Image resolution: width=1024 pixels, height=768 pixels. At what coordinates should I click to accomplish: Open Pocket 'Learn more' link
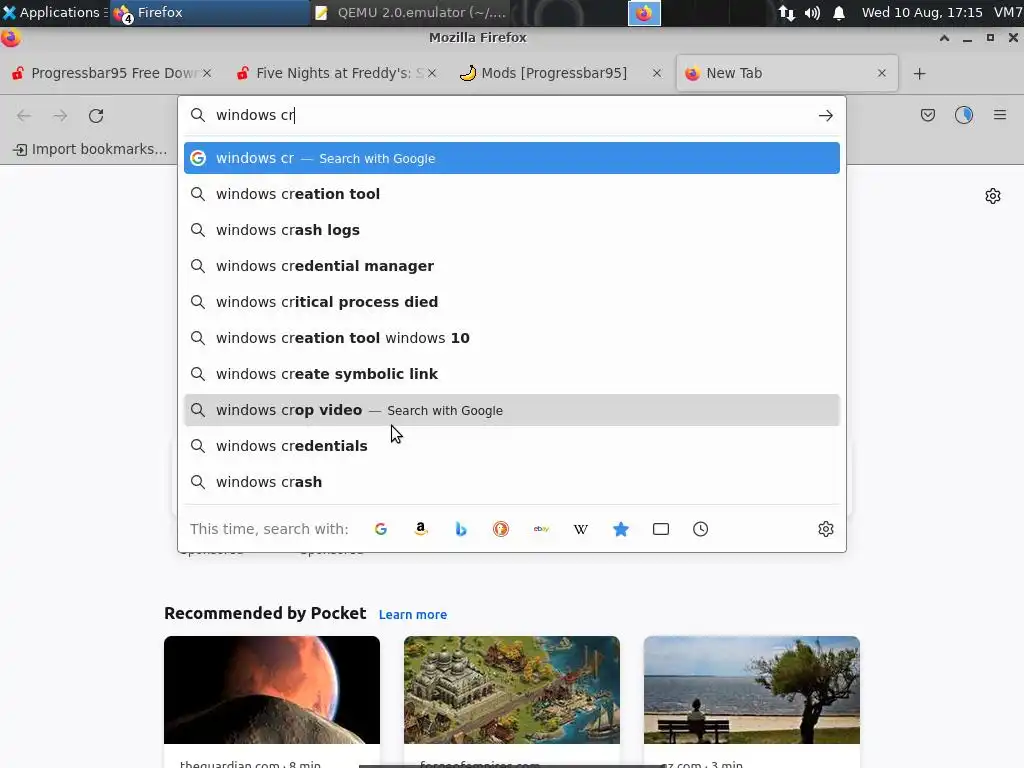[x=413, y=615]
